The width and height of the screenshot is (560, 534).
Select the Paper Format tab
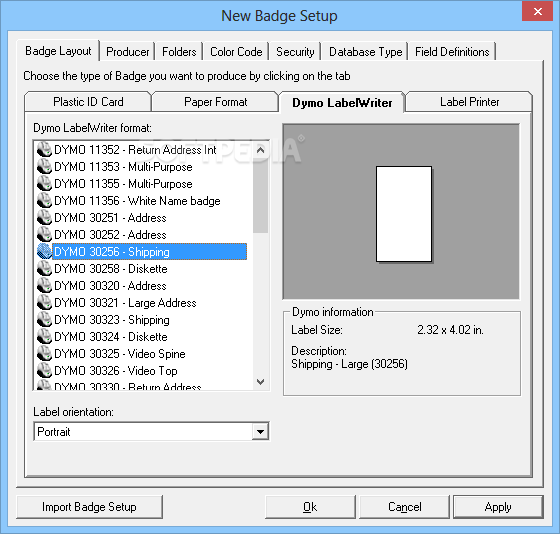[x=215, y=102]
